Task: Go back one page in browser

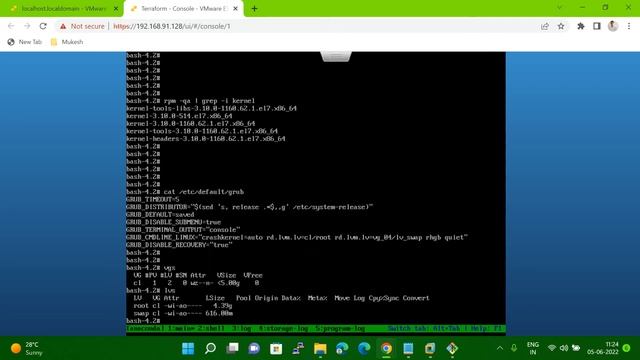Action: coord(11,26)
